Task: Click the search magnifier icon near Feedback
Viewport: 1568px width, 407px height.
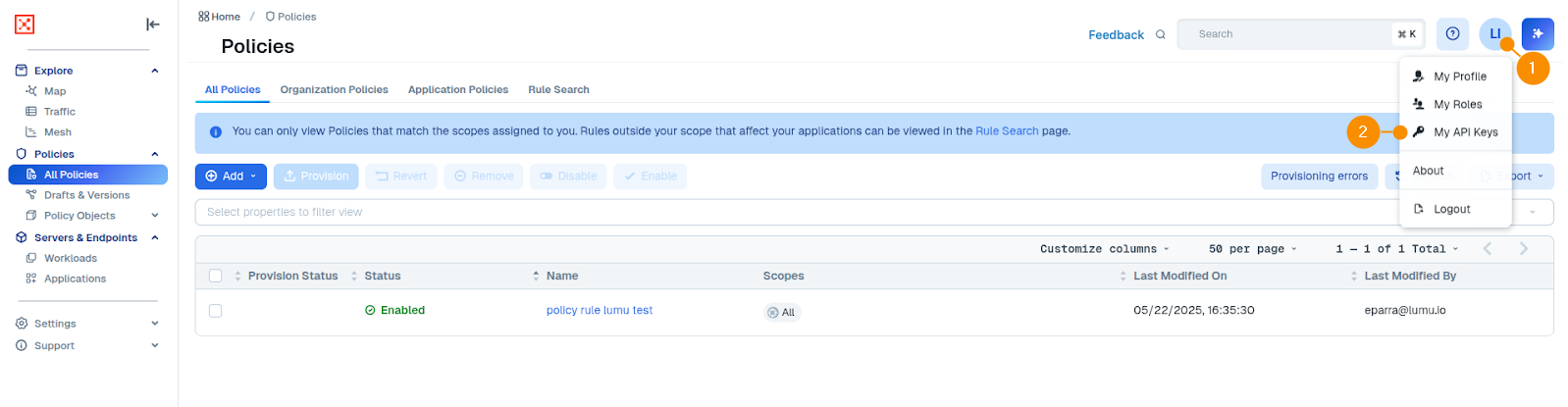Action: click(x=1161, y=34)
